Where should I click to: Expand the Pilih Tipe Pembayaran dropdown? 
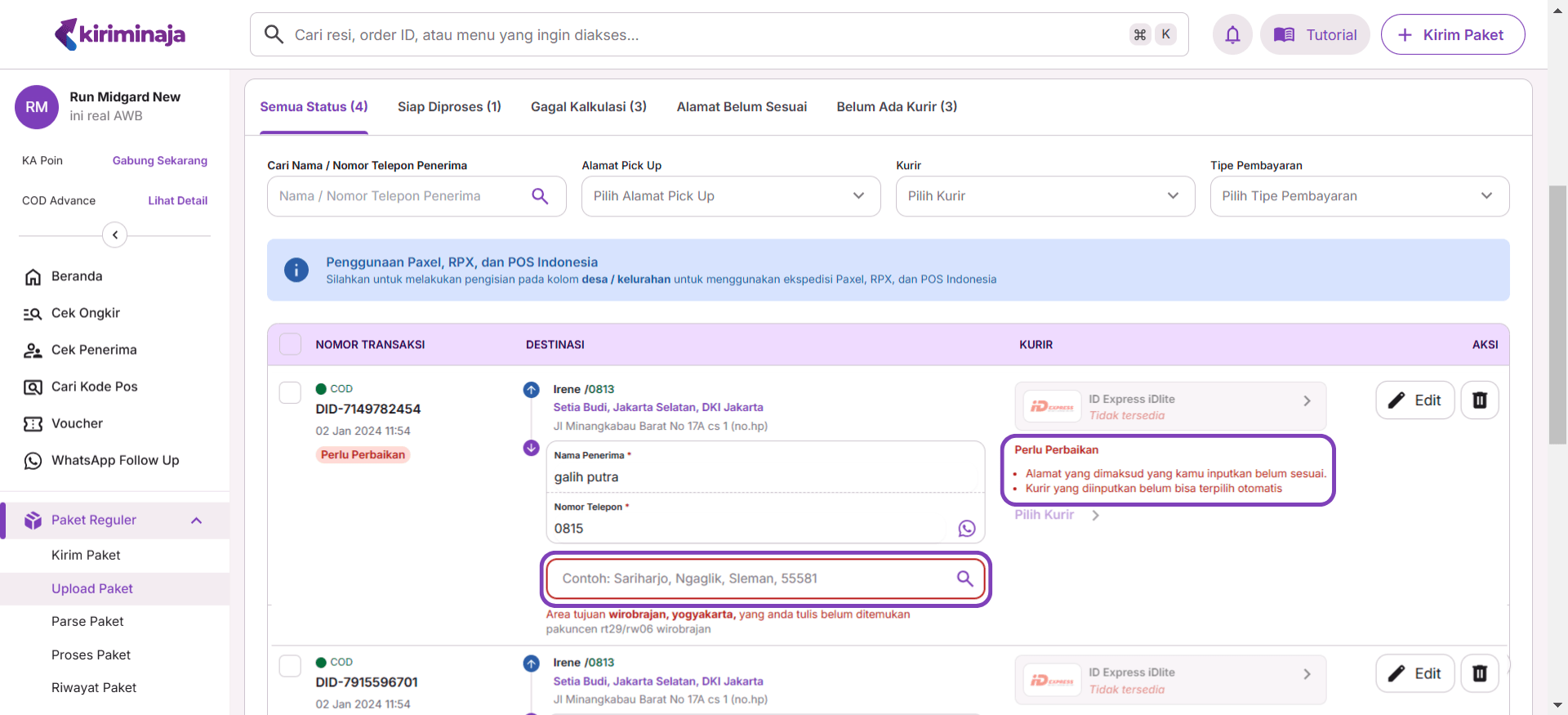pyautogui.click(x=1359, y=196)
